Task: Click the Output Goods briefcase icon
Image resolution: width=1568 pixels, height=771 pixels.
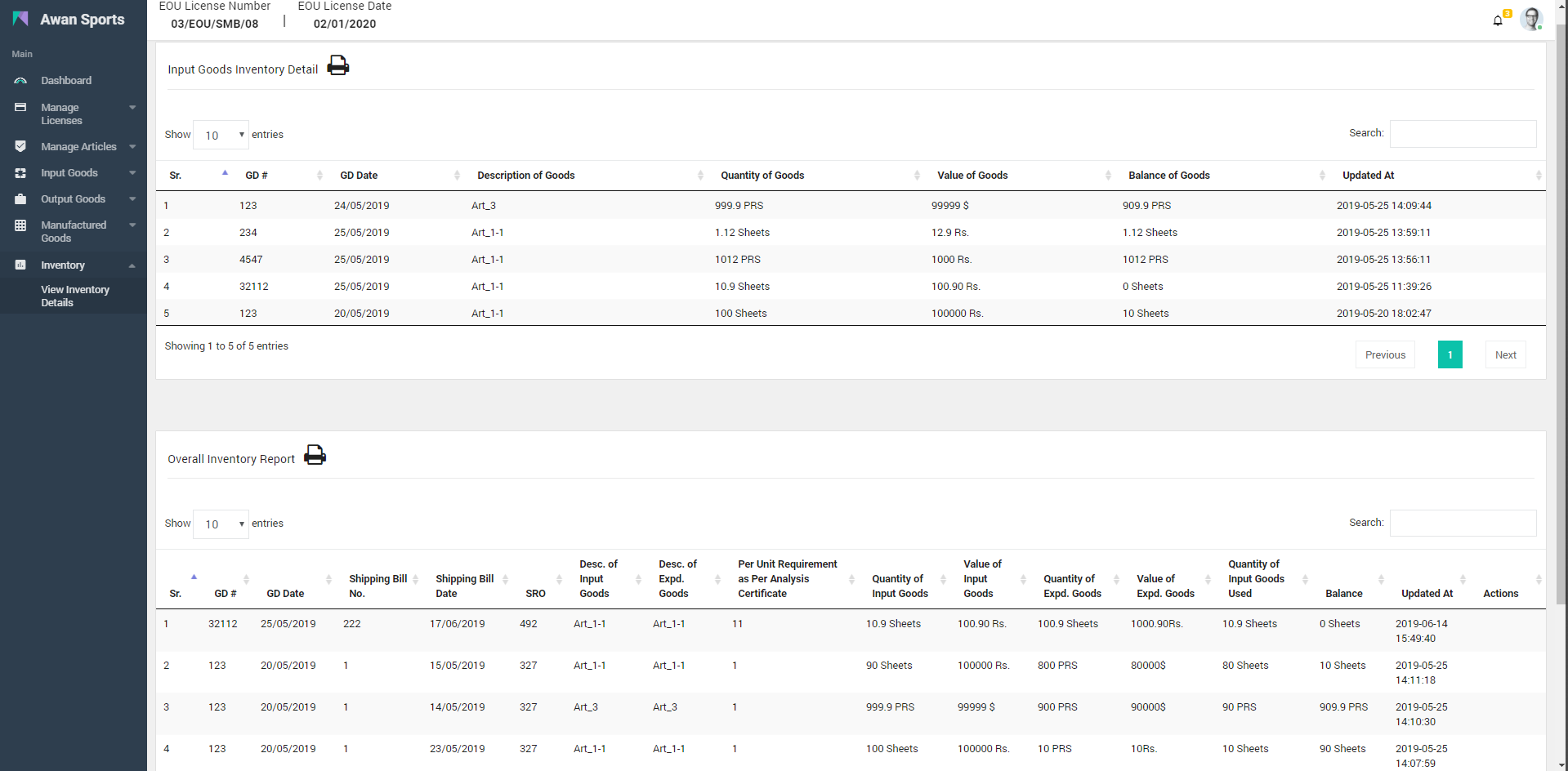Action: coord(20,198)
